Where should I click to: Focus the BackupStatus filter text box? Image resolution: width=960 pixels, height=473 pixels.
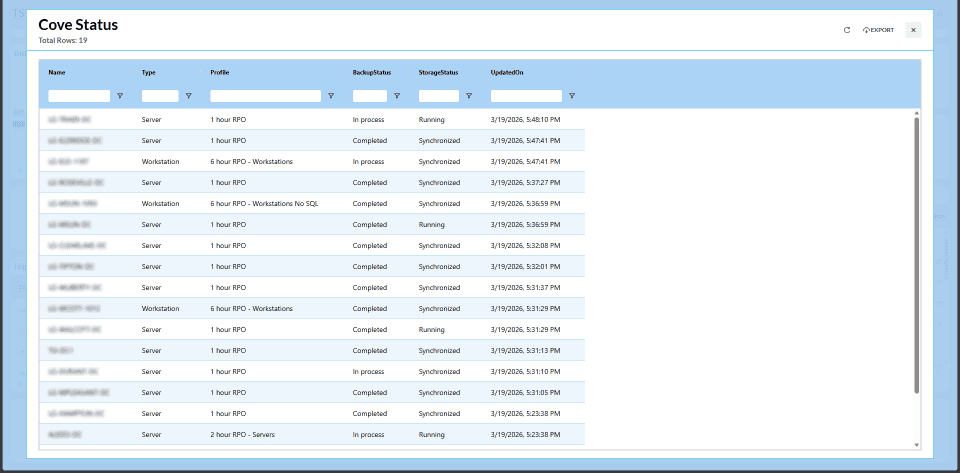[x=370, y=96]
